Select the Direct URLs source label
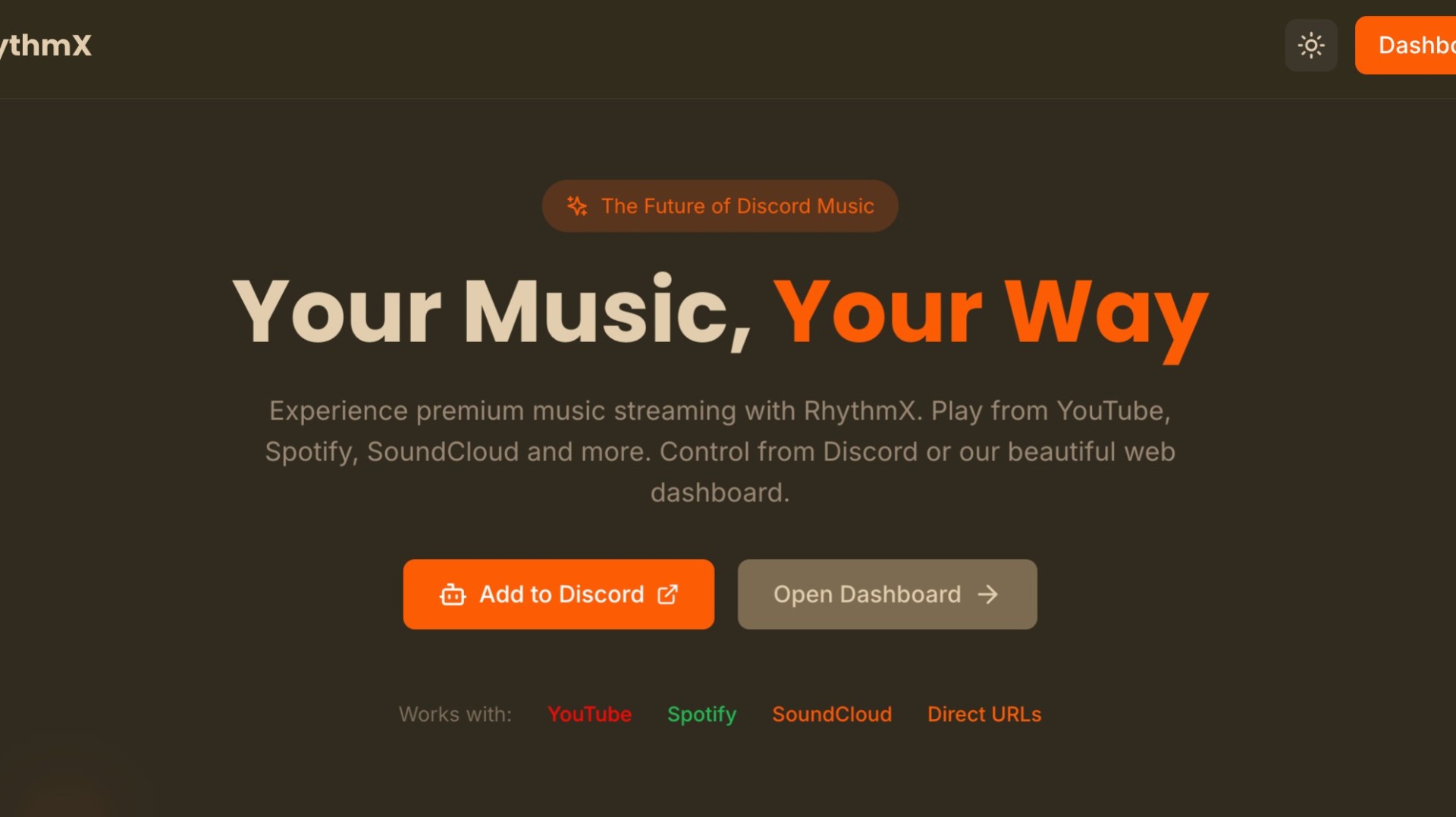This screenshot has width=1456, height=817. (984, 715)
